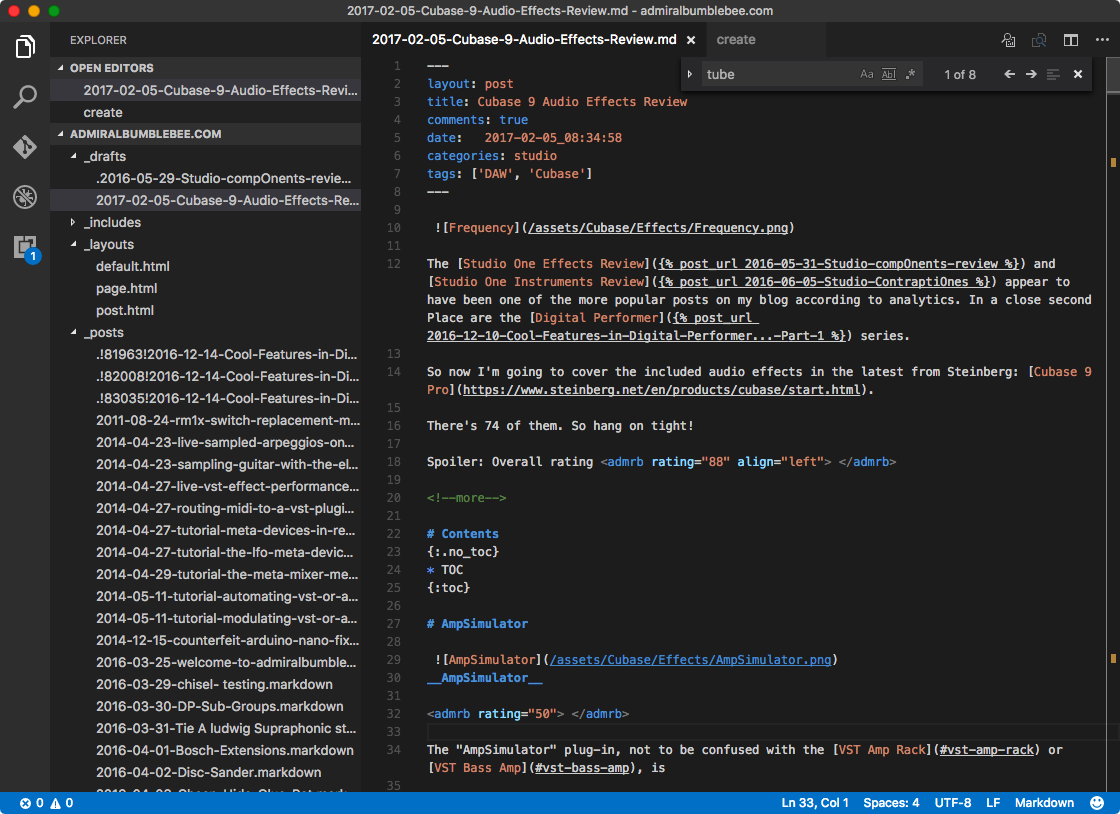Screen dimensions: 1120x814
Task: Expand the find widget to show replace
Action: coord(690,73)
